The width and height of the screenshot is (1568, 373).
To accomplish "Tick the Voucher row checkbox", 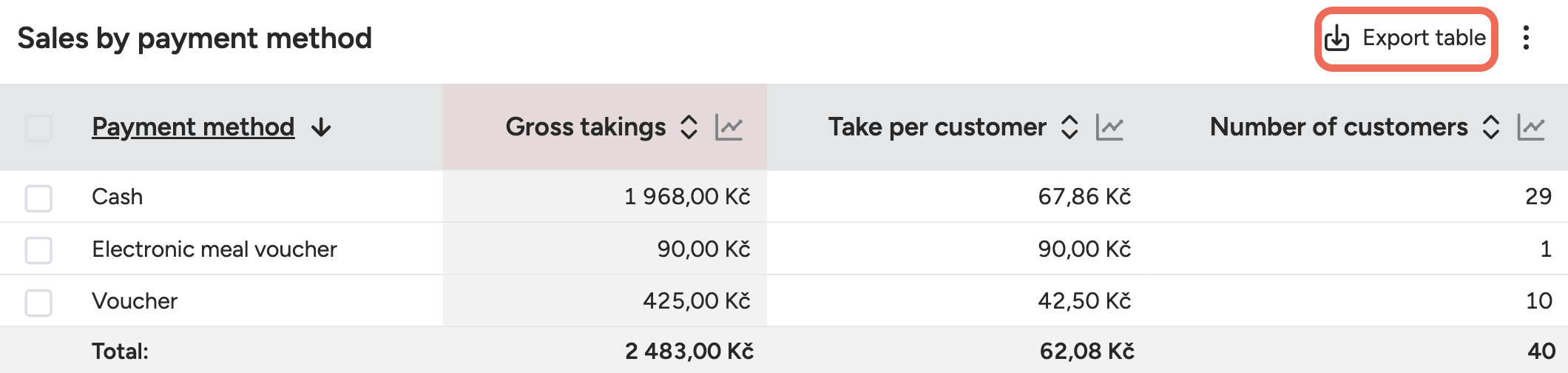I will pos(38,302).
